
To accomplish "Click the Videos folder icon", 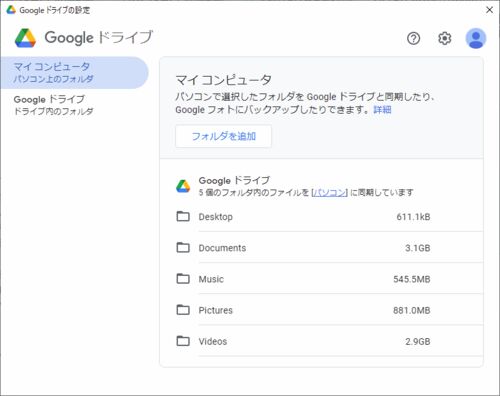I will coord(183,341).
